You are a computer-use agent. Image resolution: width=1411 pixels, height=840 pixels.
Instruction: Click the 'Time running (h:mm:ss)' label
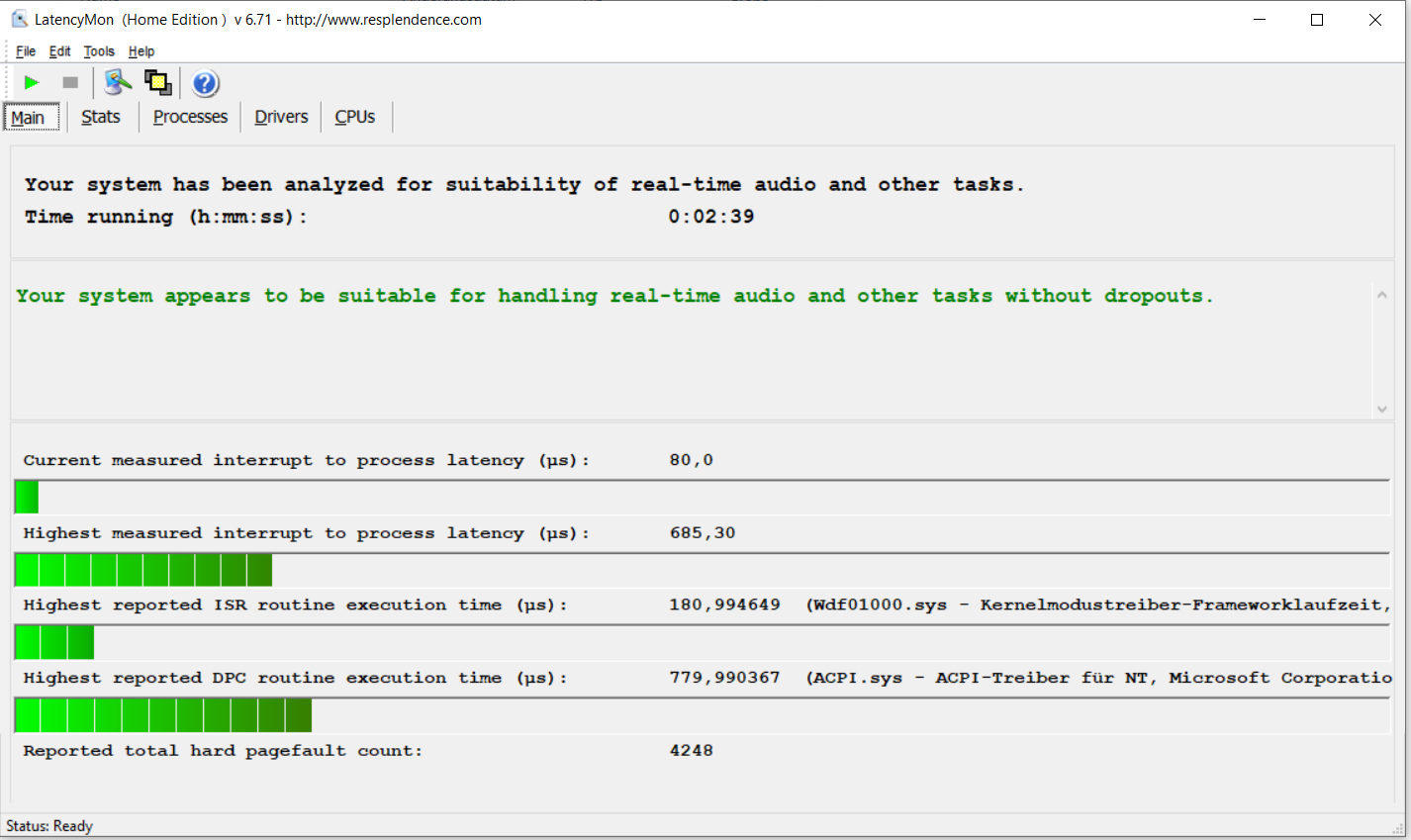click(166, 217)
